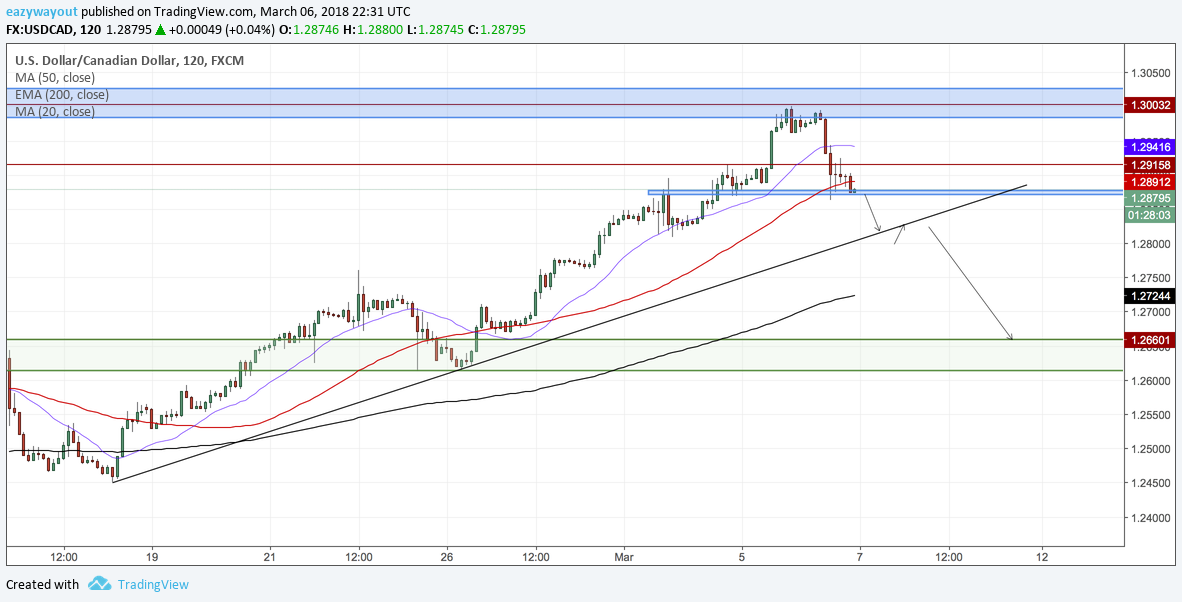This screenshot has height=602, width=1182.
Task: Click the 01:28:03 bar countdown label
Action: pos(1149,215)
